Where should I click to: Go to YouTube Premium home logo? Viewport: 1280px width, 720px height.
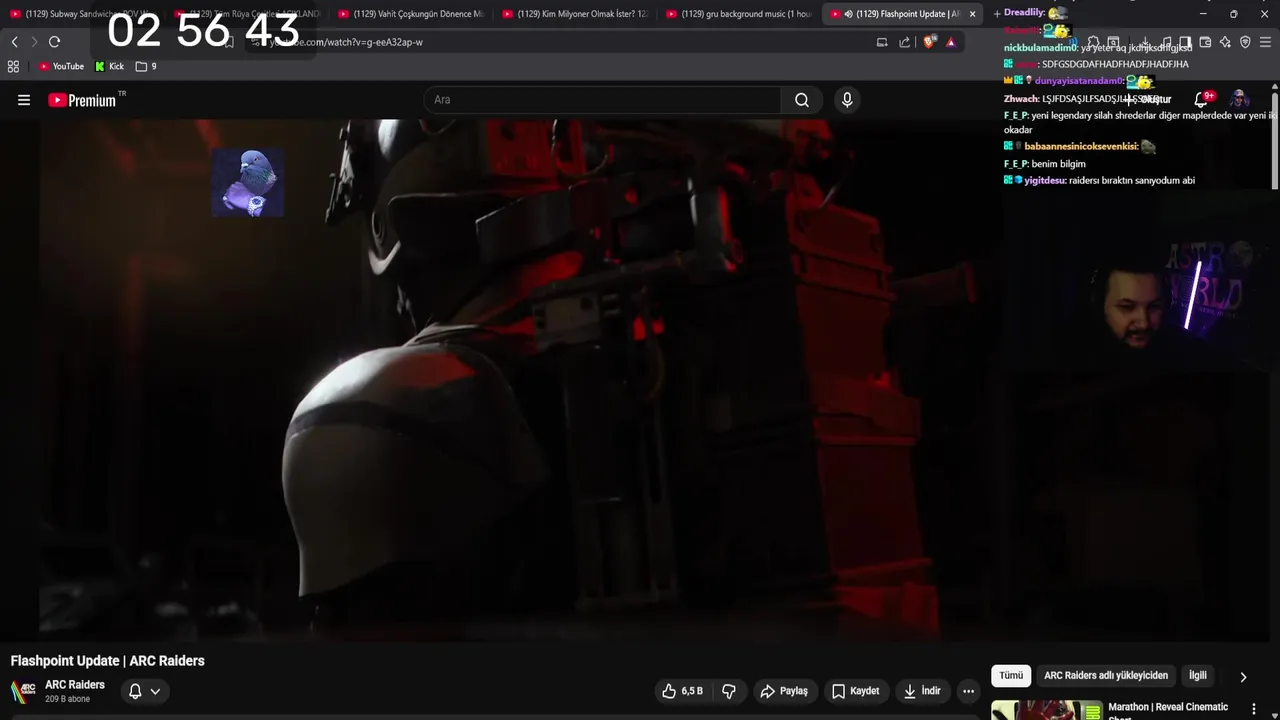tap(84, 100)
